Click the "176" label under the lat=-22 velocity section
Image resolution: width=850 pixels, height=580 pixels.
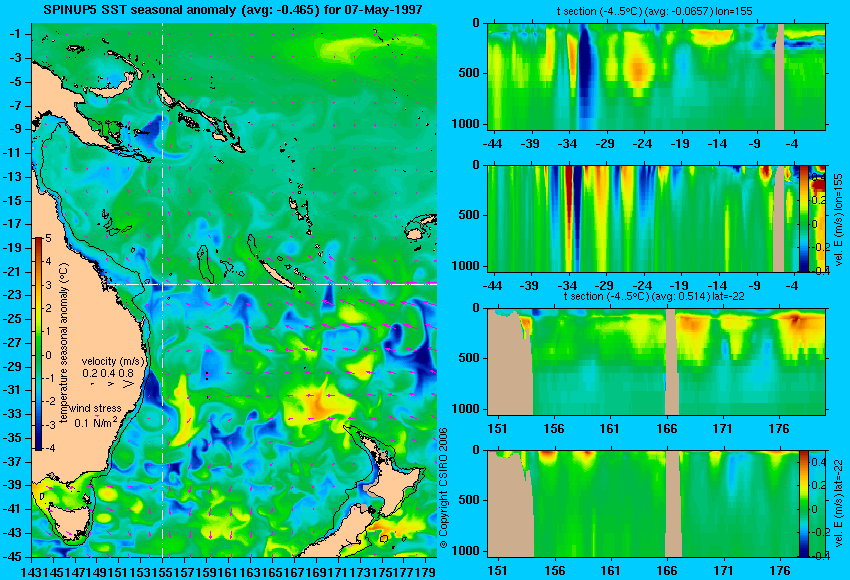coord(780,570)
